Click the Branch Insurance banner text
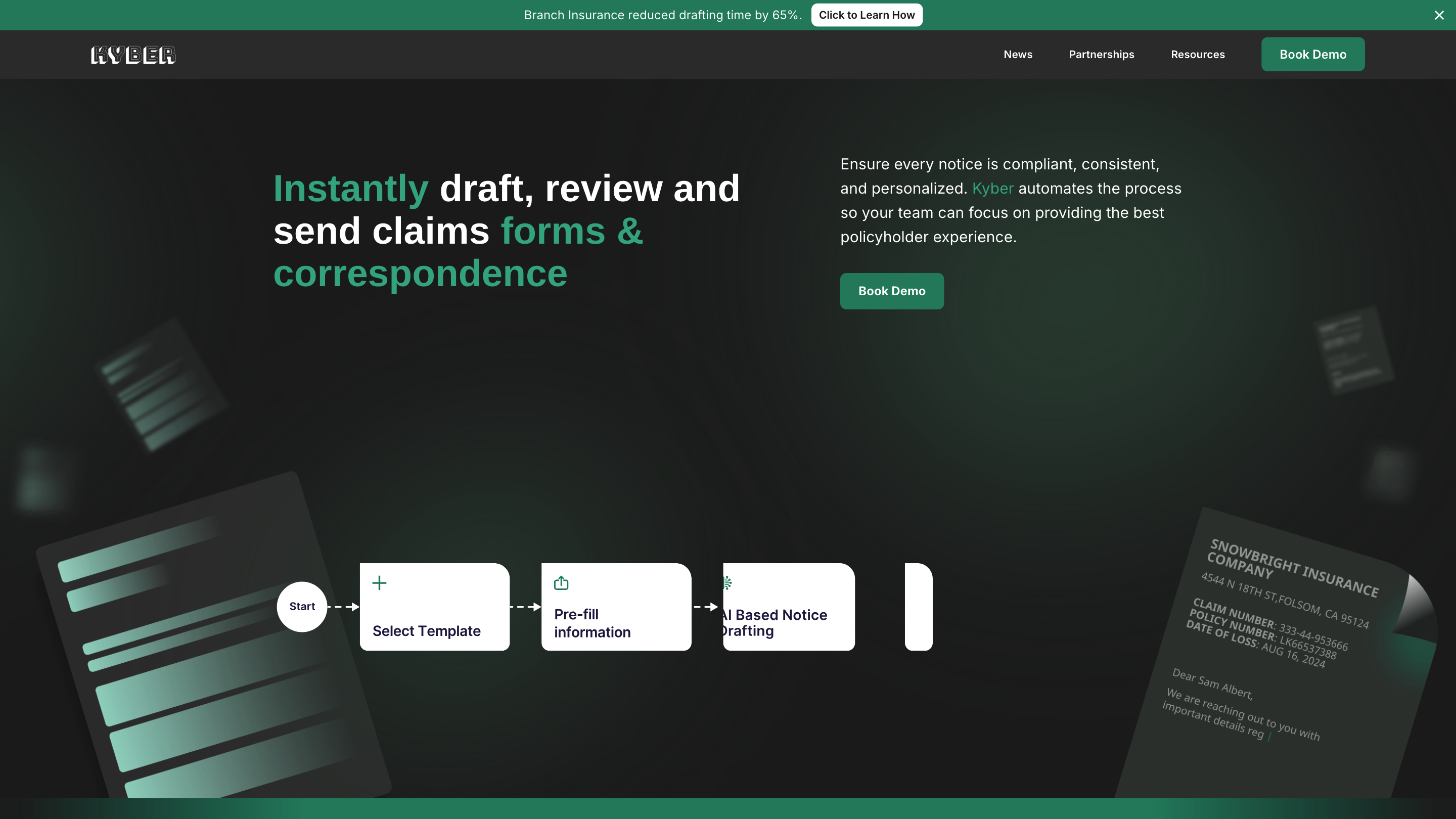 coord(662,15)
